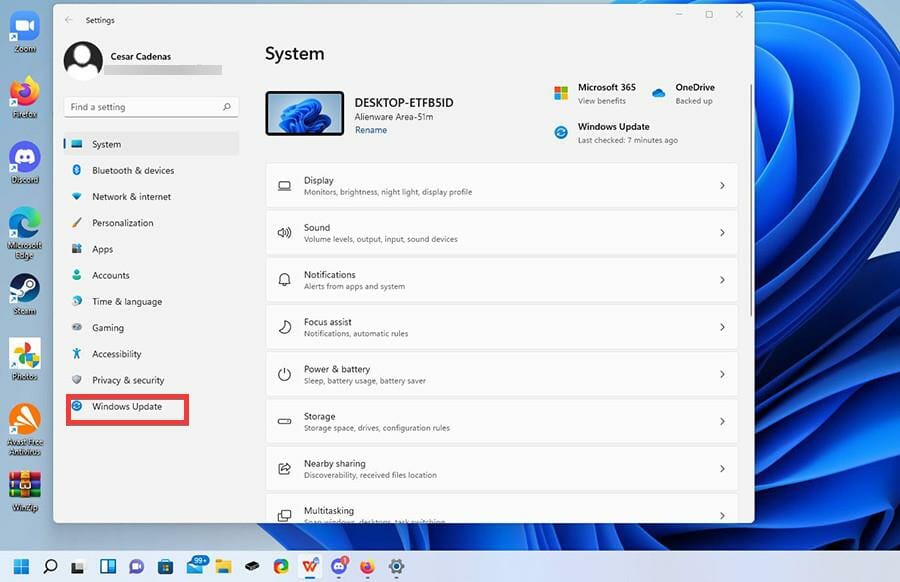Click the Accounts person icon in sidebar

click(x=76, y=275)
